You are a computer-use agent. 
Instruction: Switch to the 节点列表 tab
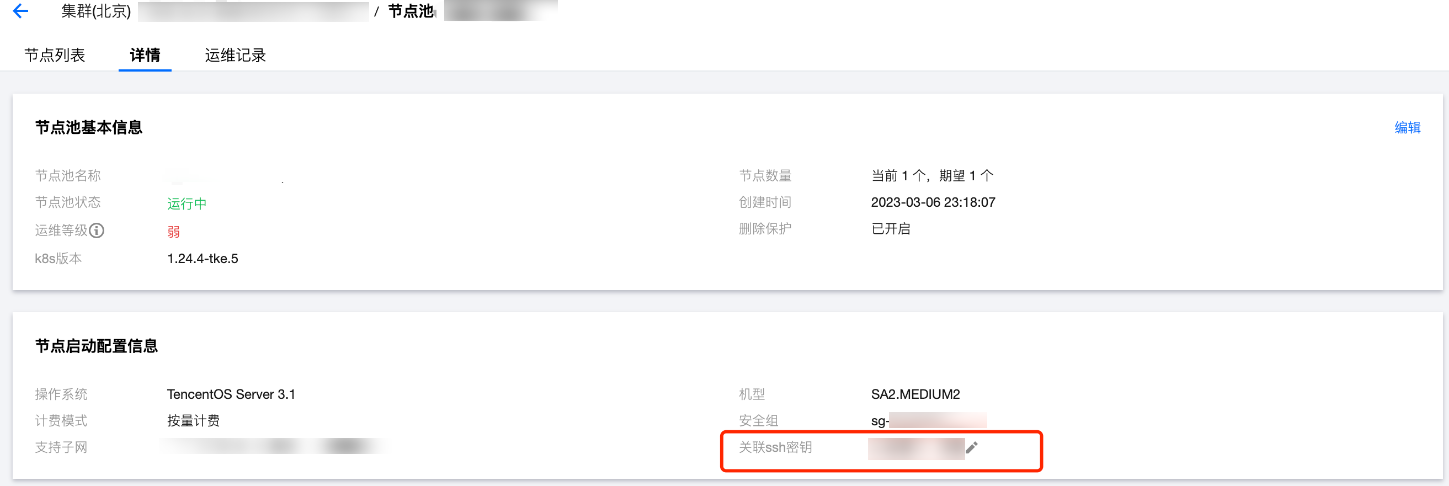pyautogui.click(x=55, y=55)
